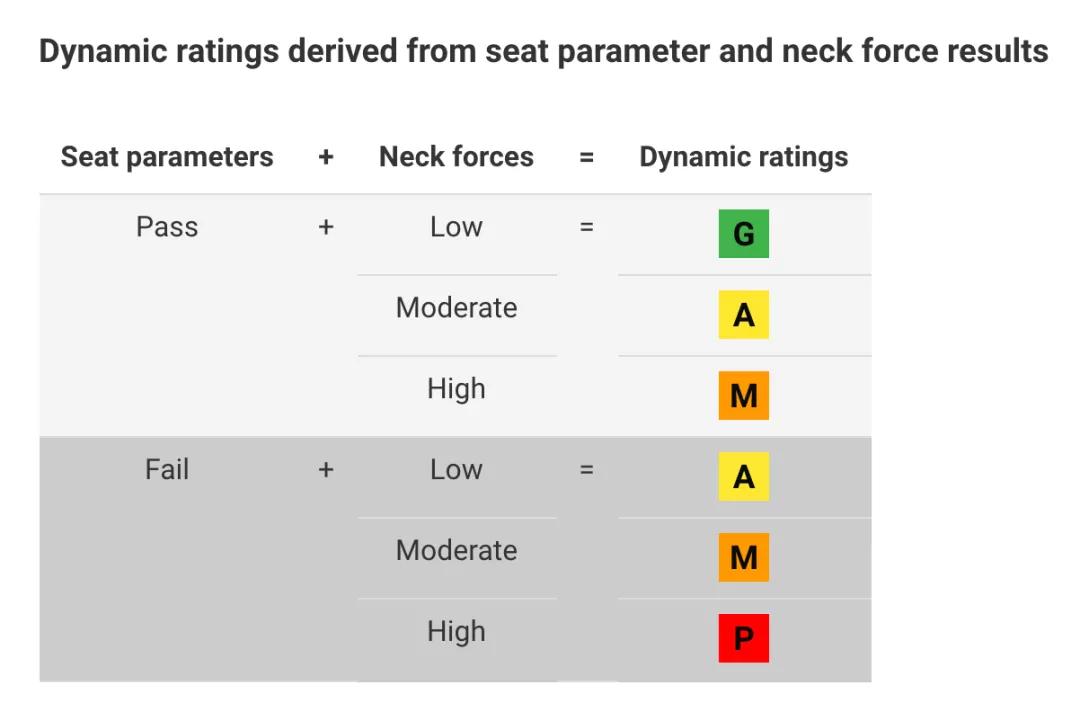Click the plus sign in header row
The image size is (1080, 712).
point(326,157)
